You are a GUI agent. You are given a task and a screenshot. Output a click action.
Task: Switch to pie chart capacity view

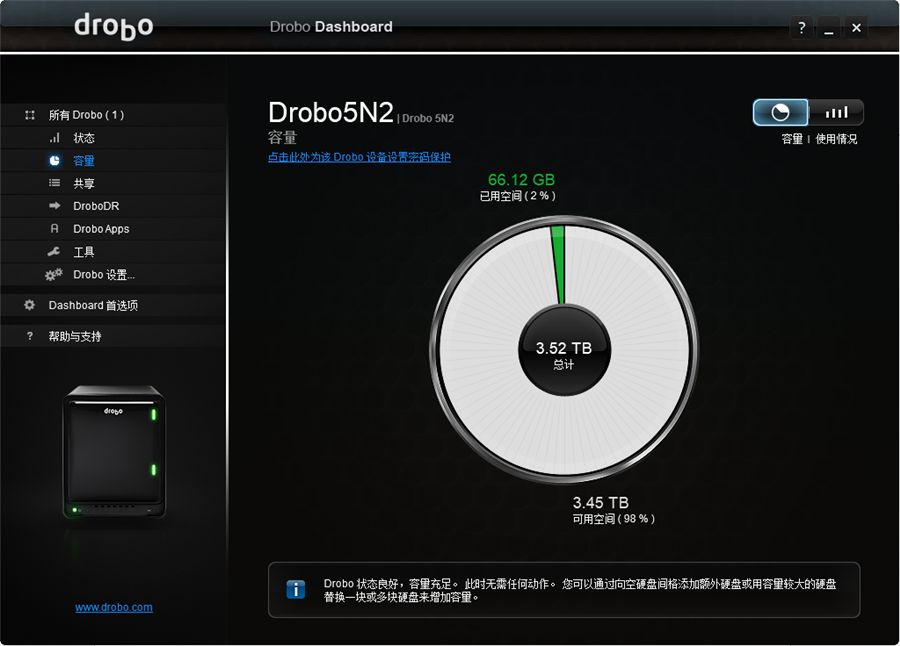pos(781,113)
